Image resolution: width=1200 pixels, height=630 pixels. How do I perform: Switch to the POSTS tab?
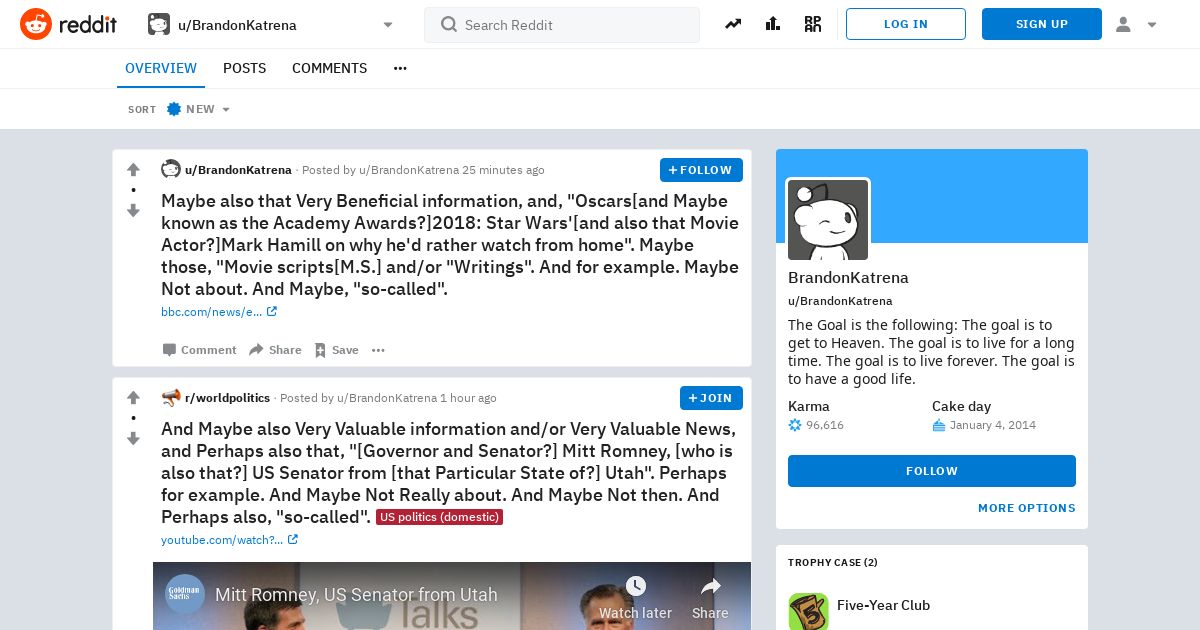pos(244,68)
